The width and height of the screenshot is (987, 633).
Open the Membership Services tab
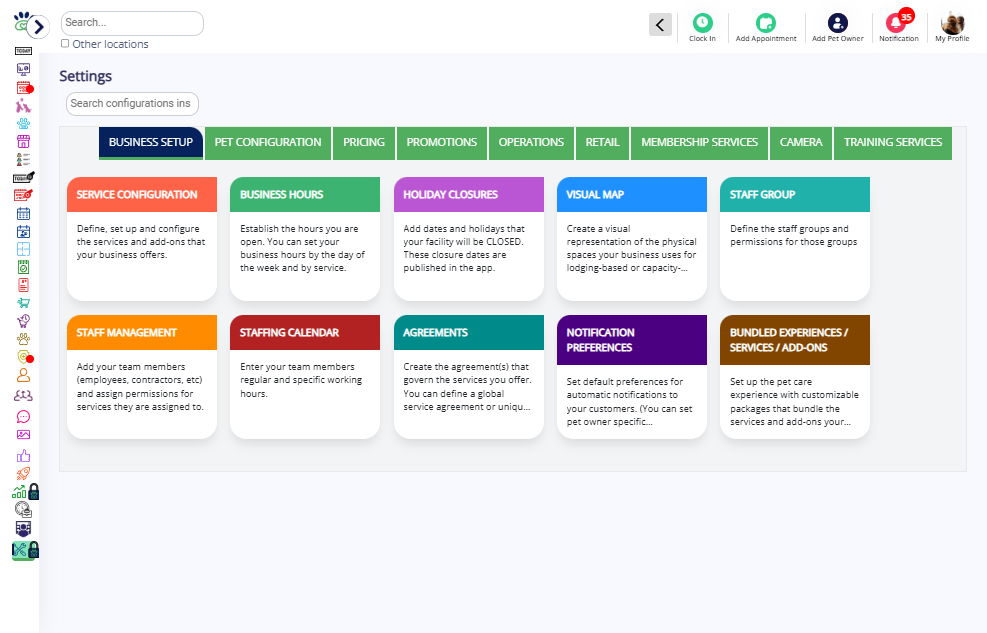tap(699, 143)
